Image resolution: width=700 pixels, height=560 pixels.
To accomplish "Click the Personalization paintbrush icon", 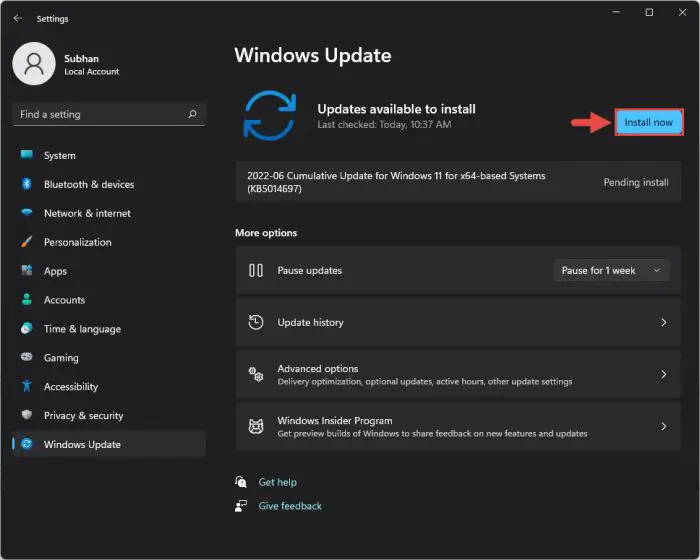I will (26, 242).
